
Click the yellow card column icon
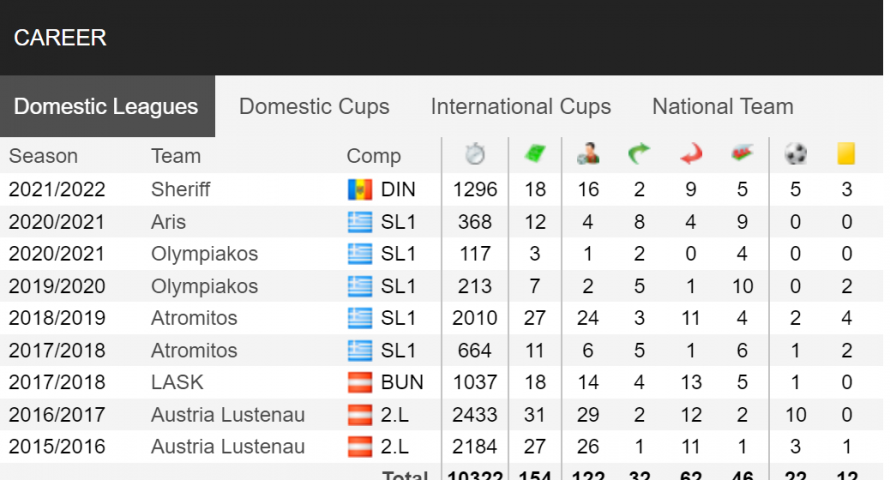pos(846,154)
